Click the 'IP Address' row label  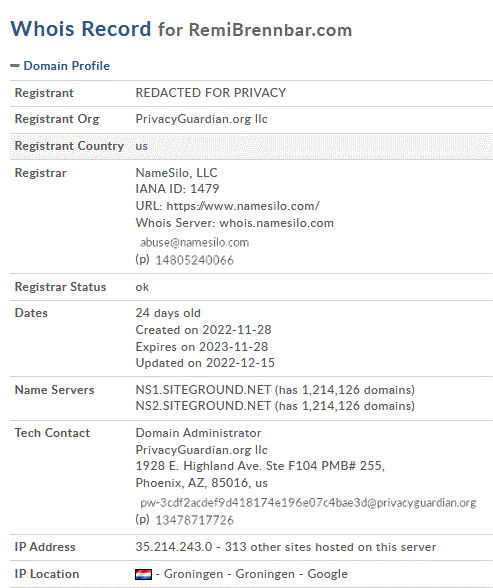click(x=45, y=547)
